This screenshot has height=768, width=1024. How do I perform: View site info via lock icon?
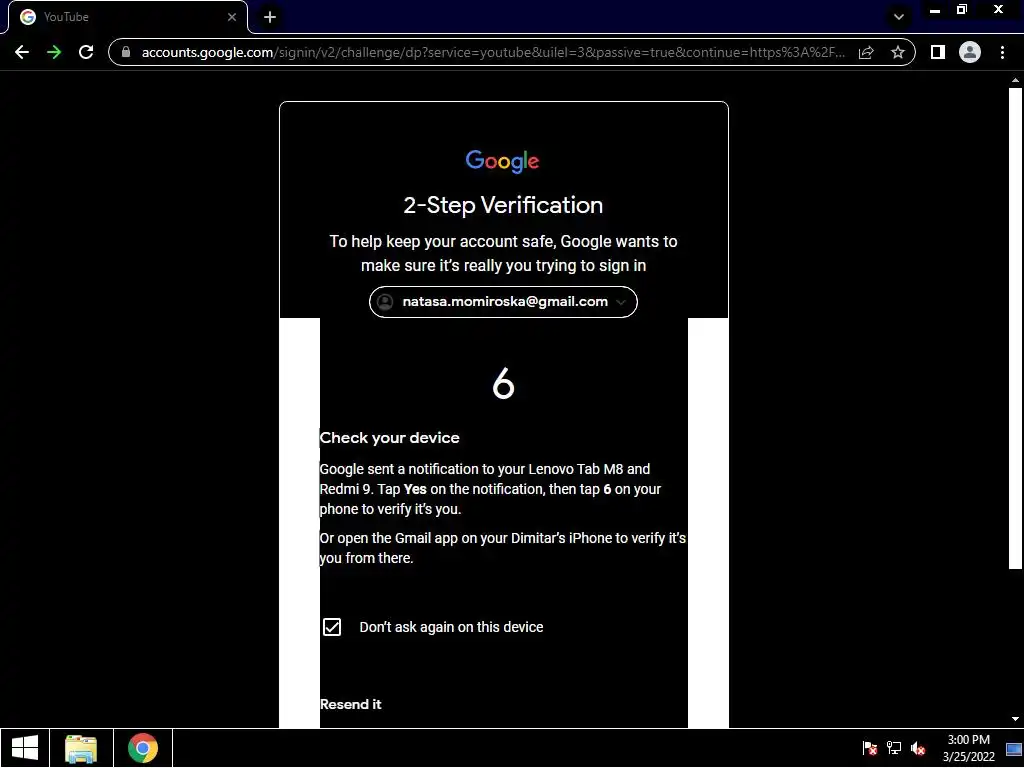tap(126, 52)
